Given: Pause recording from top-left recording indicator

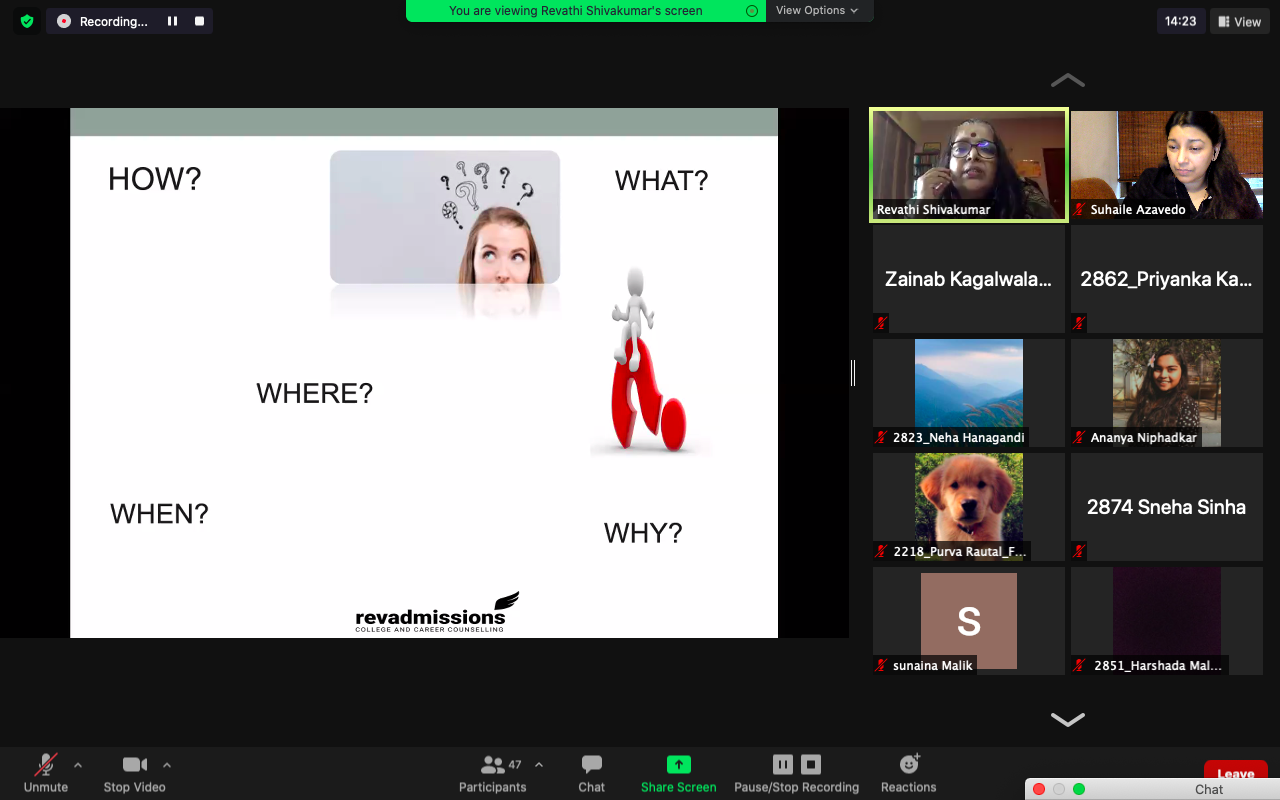Looking at the screenshot, I should coord(172,21).
